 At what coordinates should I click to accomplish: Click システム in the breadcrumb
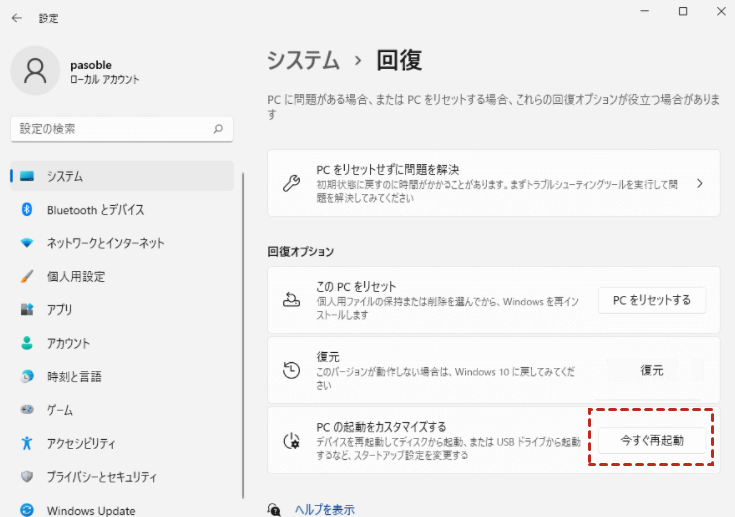(303, 60)
